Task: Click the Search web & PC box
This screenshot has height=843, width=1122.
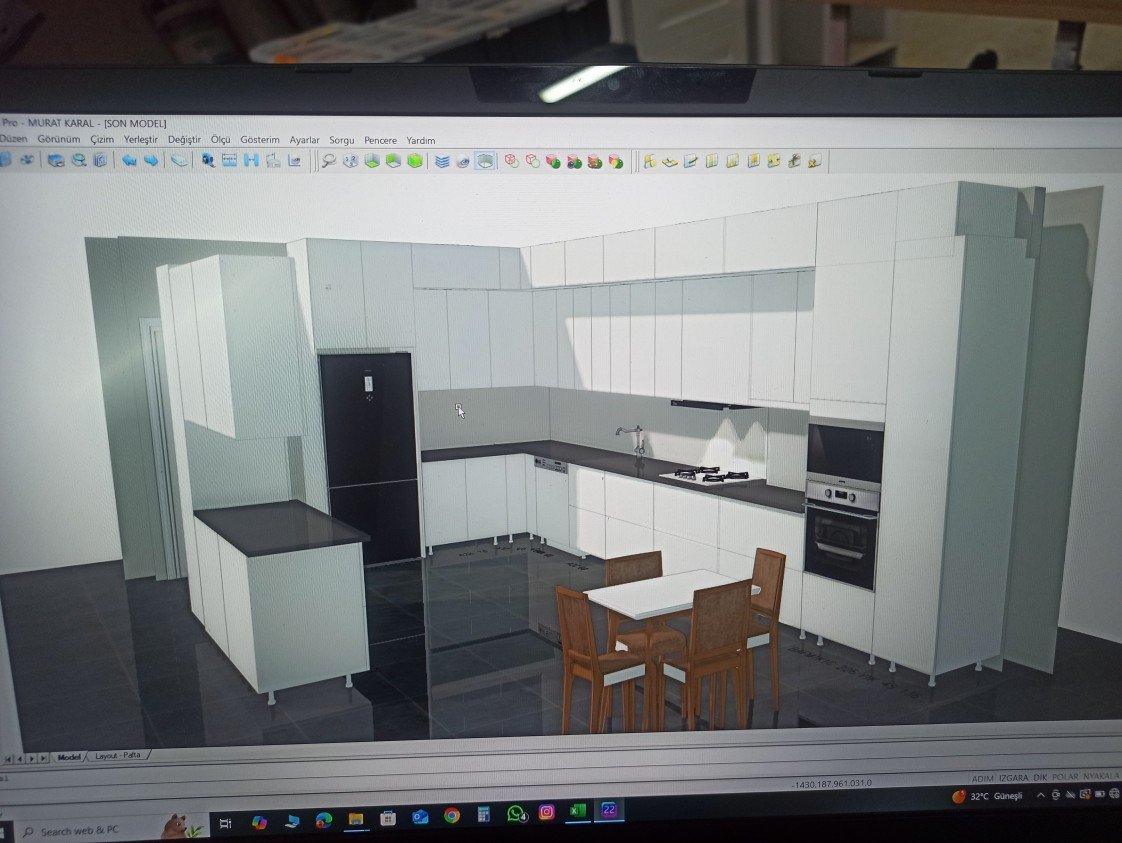Action: click(x=80, y=830)
